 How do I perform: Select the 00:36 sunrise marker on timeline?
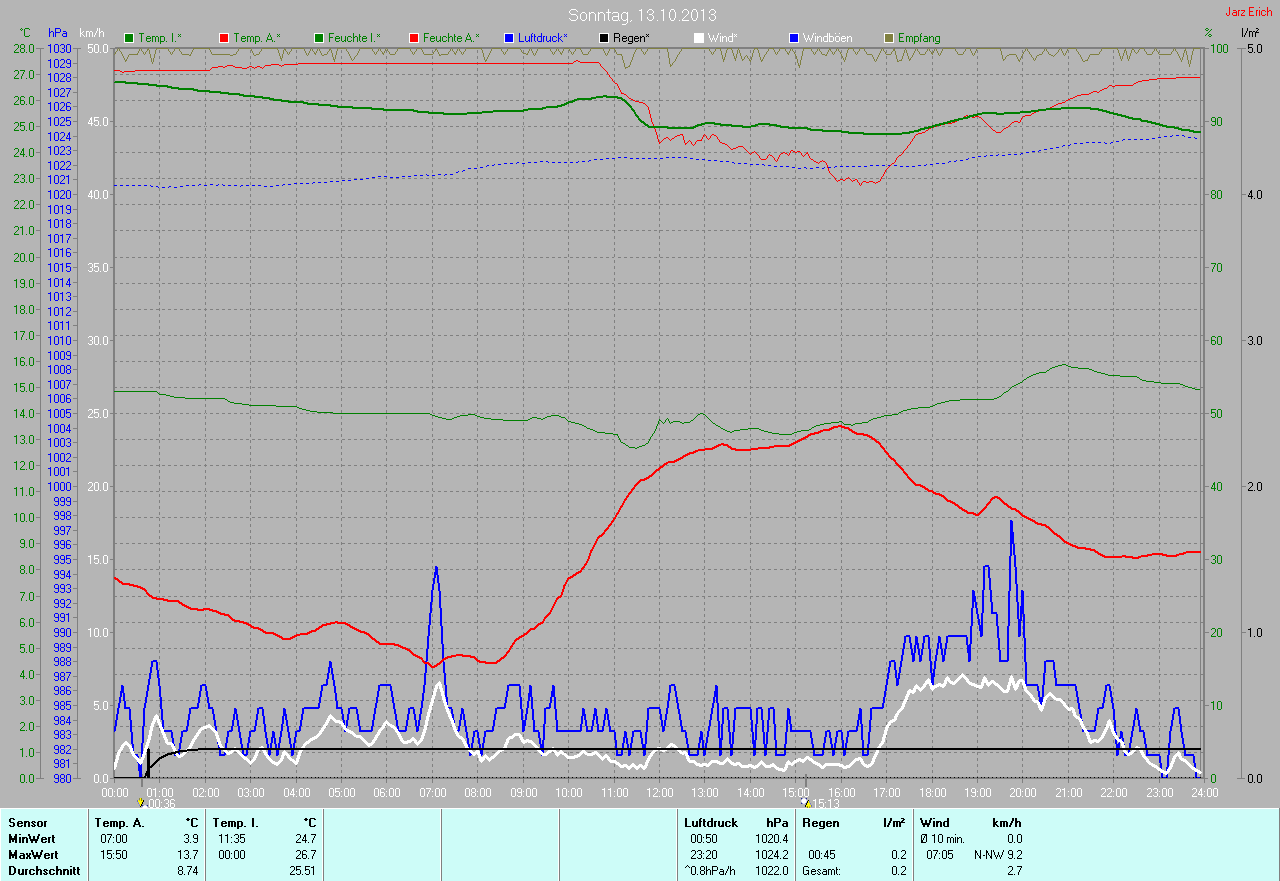pos(157,803)
